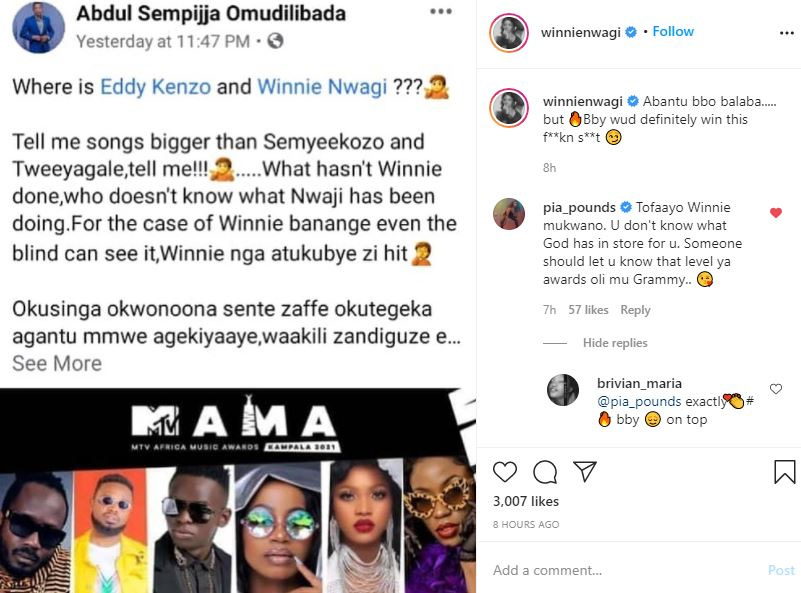
Task: Like the post with the heart icon
Action: pyautogui.click(x=506, y=471)
